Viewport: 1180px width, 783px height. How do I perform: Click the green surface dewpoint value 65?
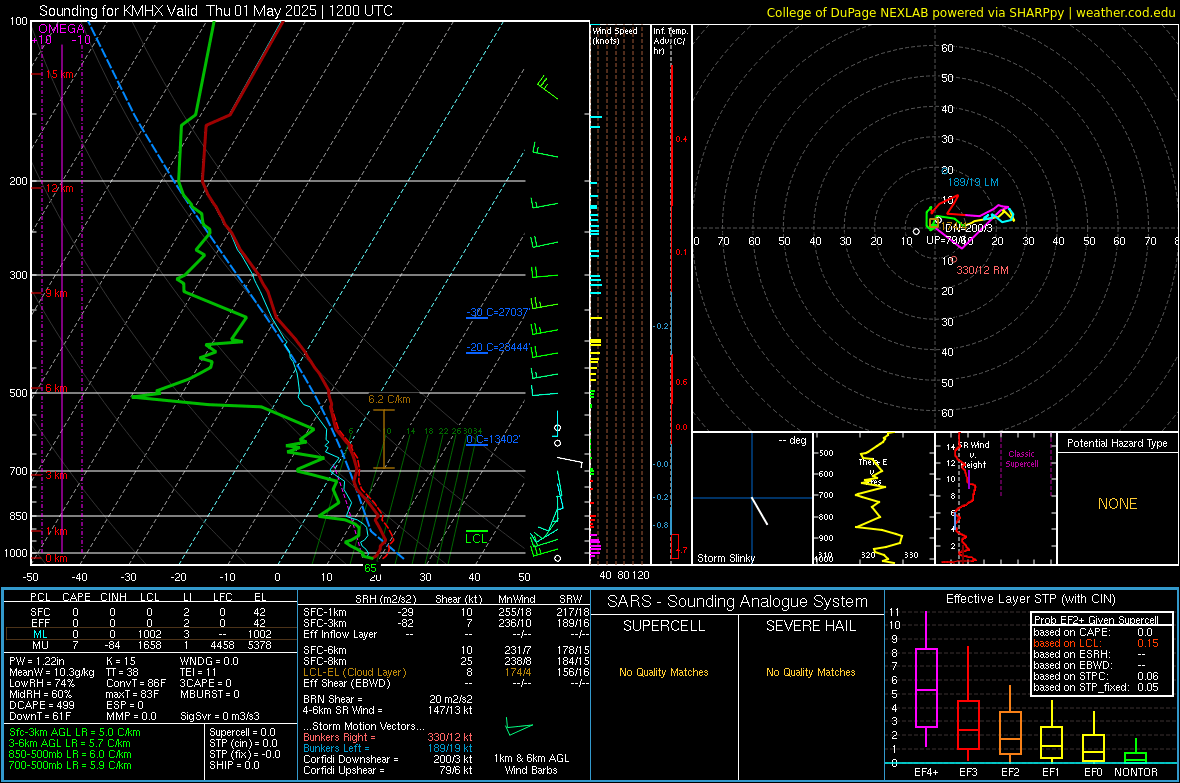click(x=370, y=568)
